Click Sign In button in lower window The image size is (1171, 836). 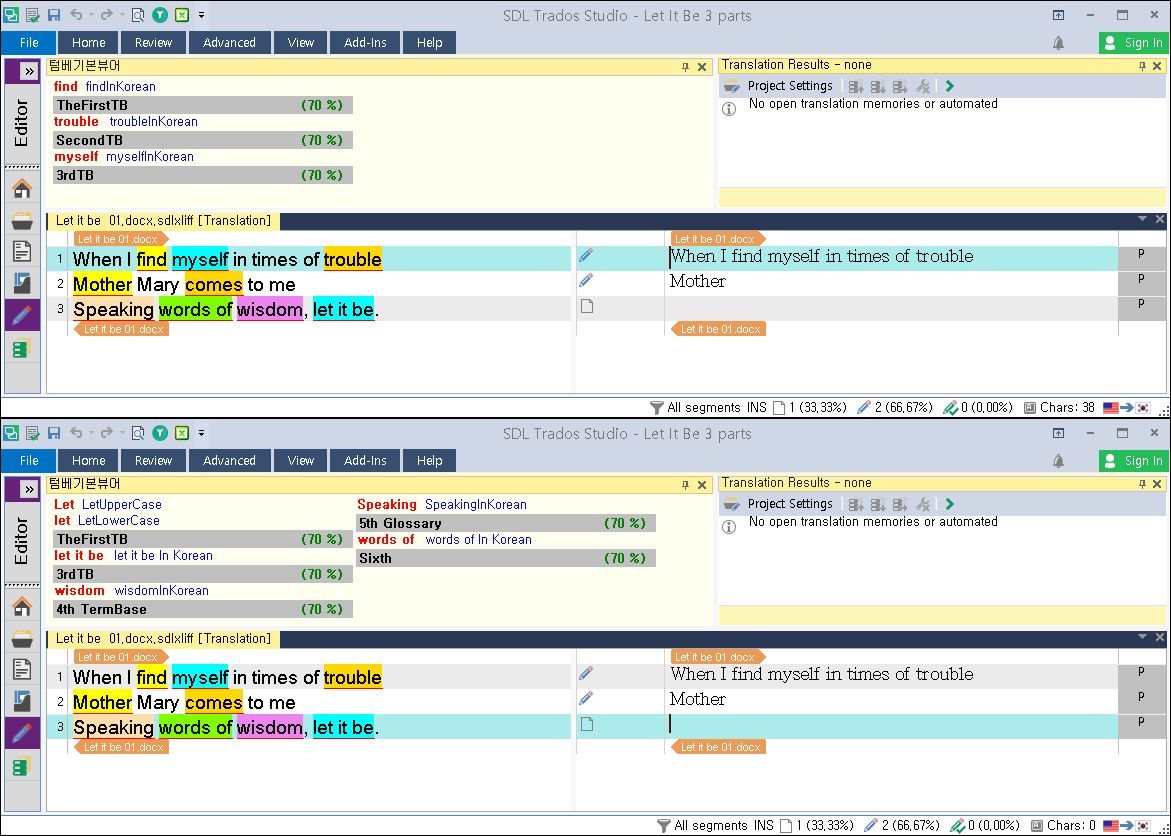click(x=1134, y=461)
